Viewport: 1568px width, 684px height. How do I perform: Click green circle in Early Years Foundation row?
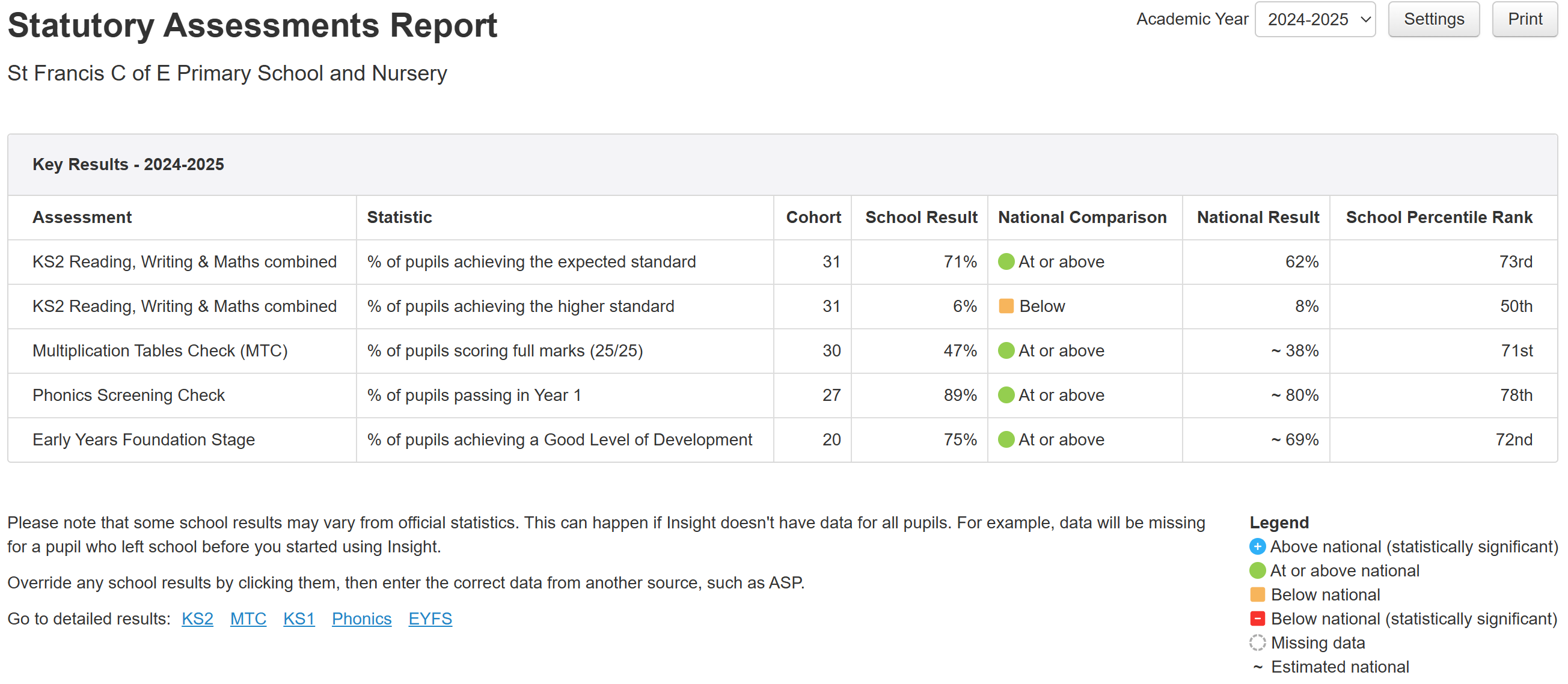coord(1006,439)
